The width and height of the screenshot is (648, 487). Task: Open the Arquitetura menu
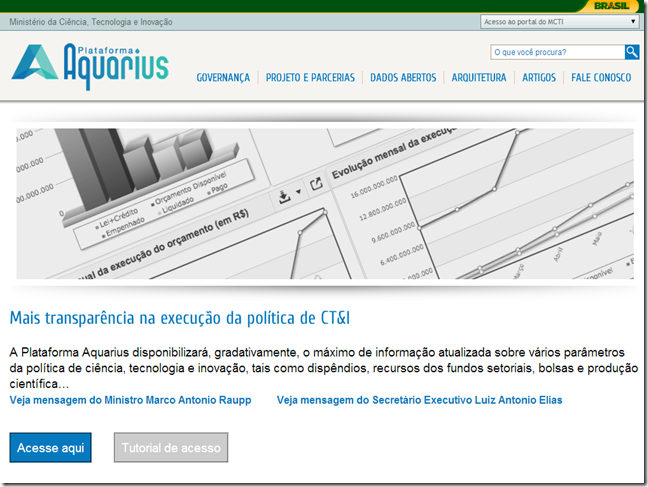click(479, 78)
